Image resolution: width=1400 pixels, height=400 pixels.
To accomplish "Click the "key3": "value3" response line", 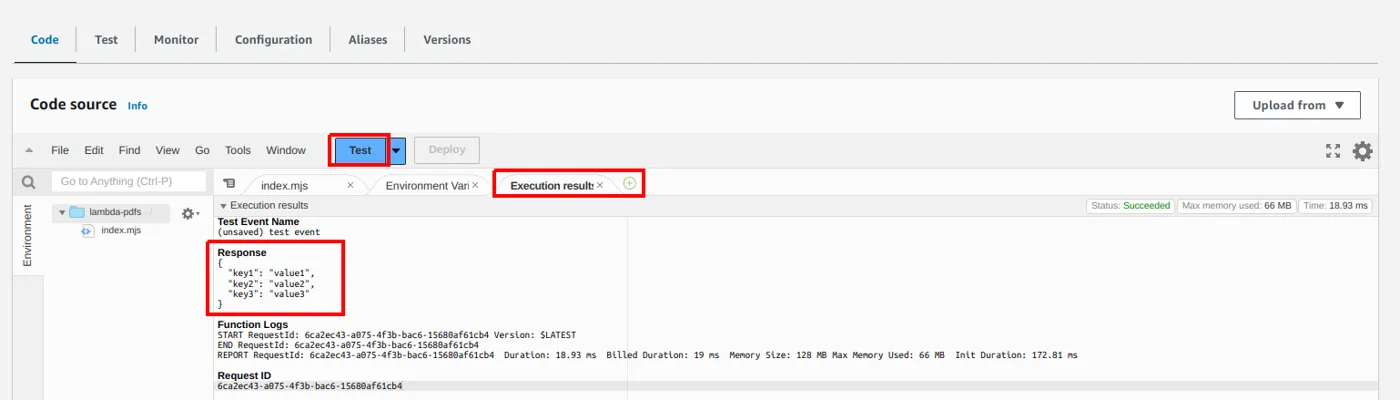I will (269, 294).
